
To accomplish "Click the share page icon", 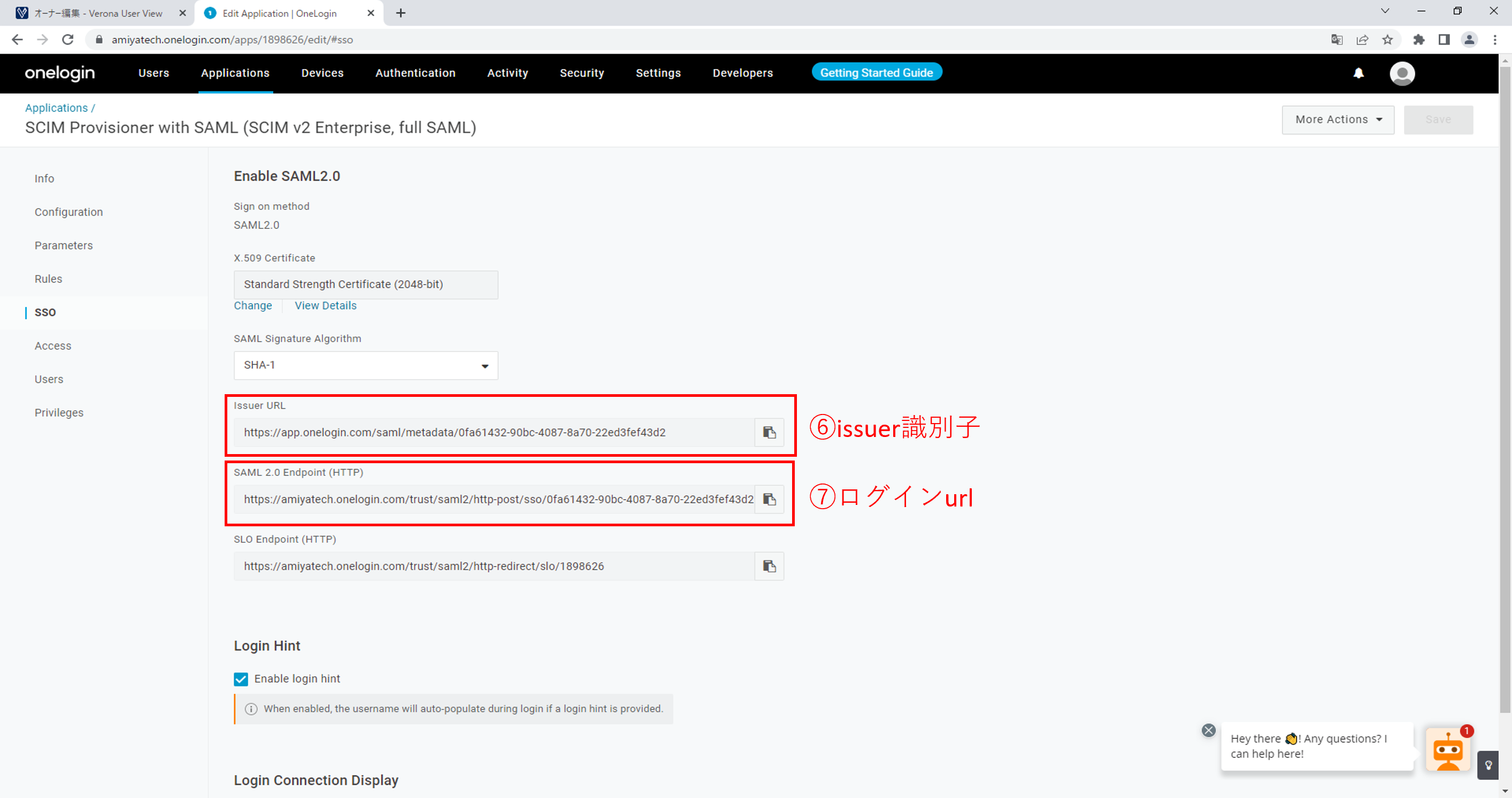I will [1362, 40].
